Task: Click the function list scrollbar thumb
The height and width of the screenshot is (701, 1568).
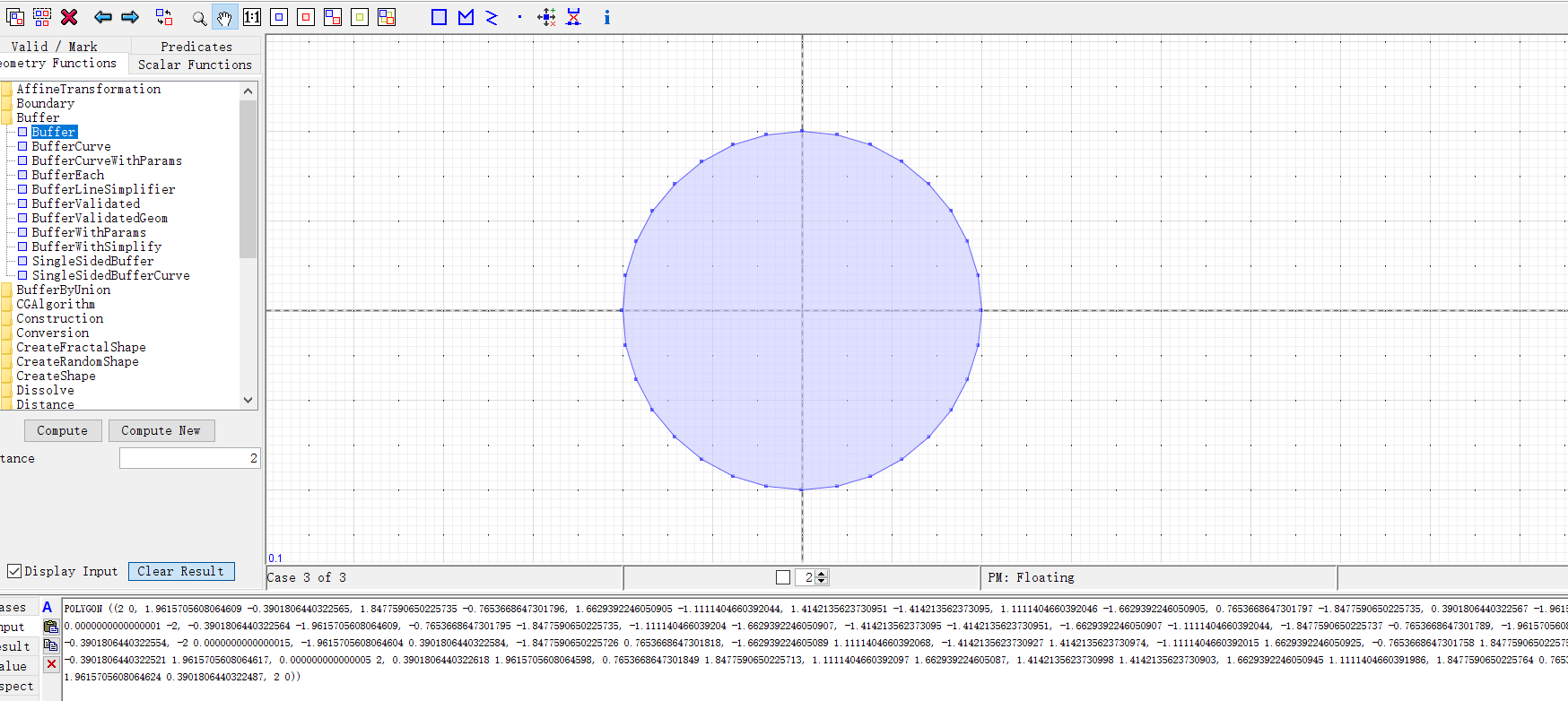Action: (248, 178)
